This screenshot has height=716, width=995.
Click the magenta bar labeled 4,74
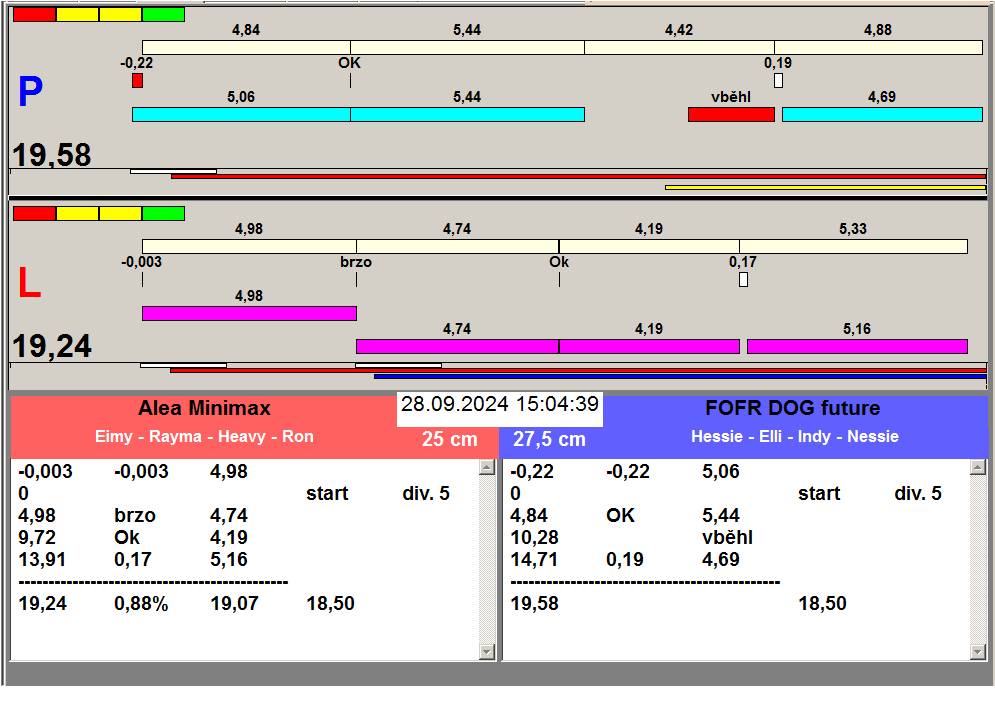click(458, 346)
